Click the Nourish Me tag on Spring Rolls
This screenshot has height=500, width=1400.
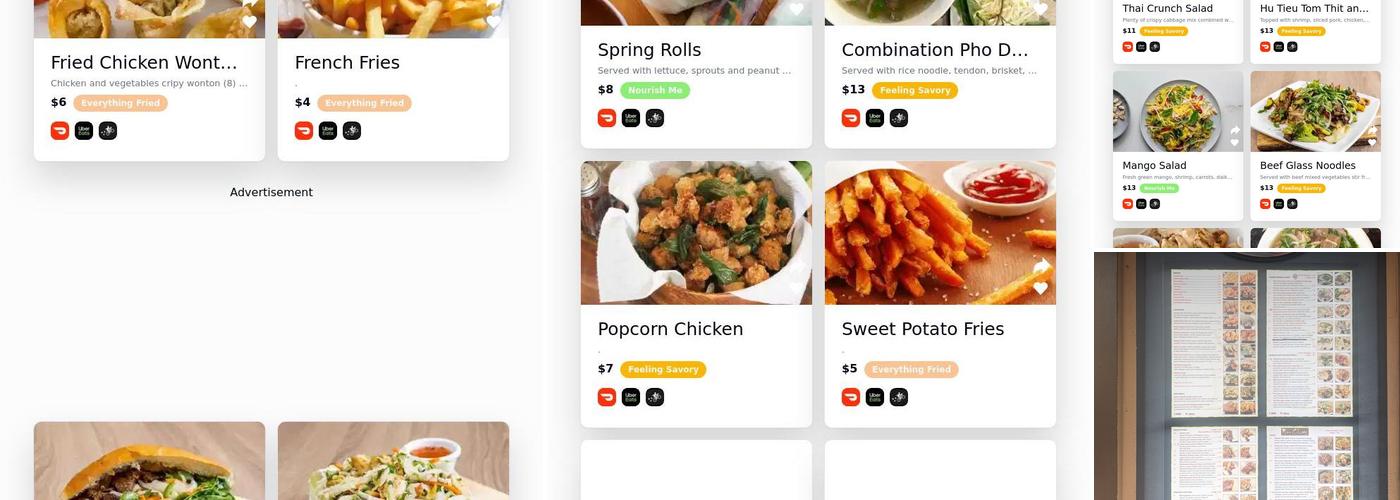tap(655, 90)
